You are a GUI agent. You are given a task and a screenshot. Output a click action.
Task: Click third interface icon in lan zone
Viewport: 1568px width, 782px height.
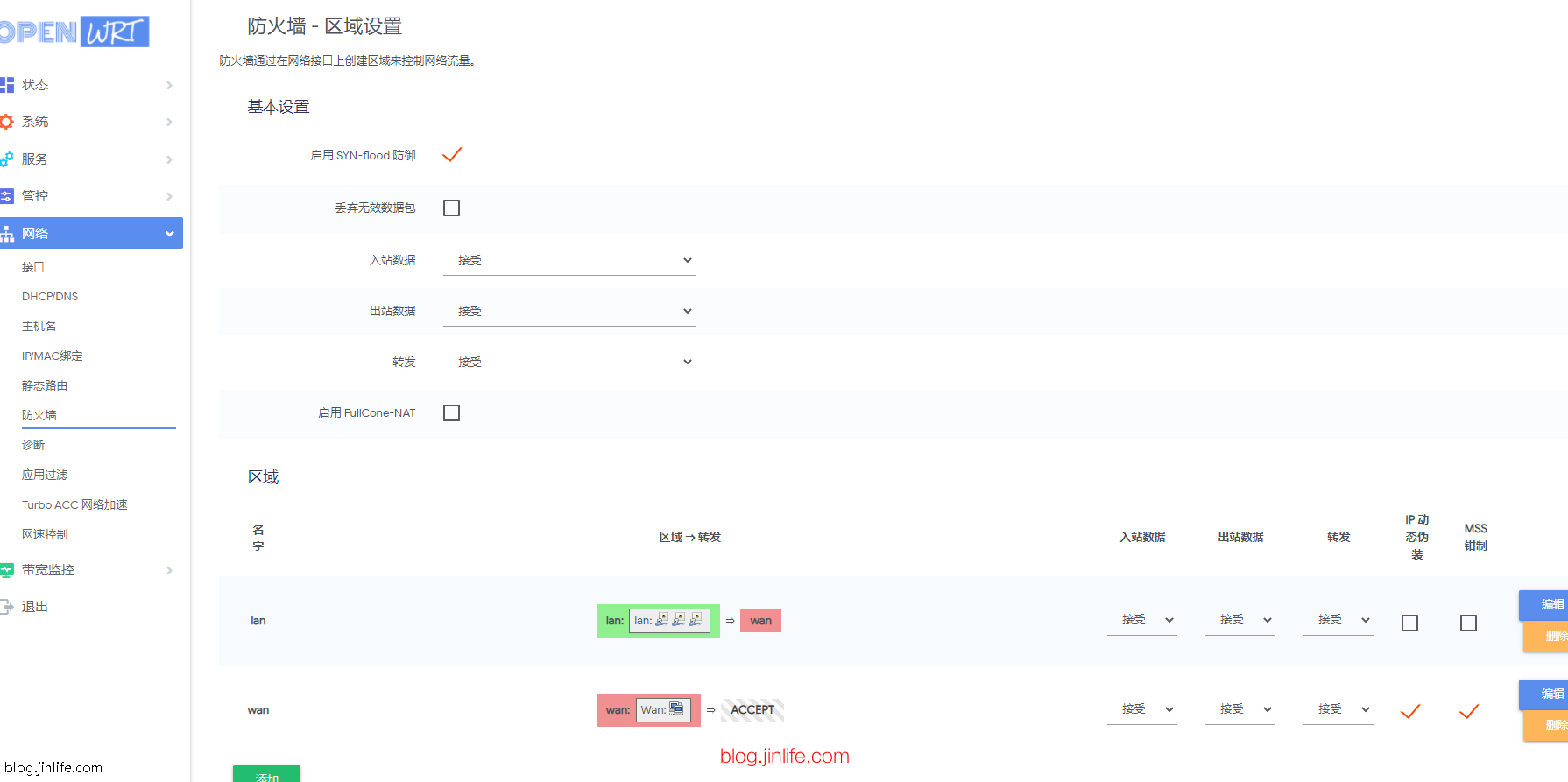coord(696,620)
